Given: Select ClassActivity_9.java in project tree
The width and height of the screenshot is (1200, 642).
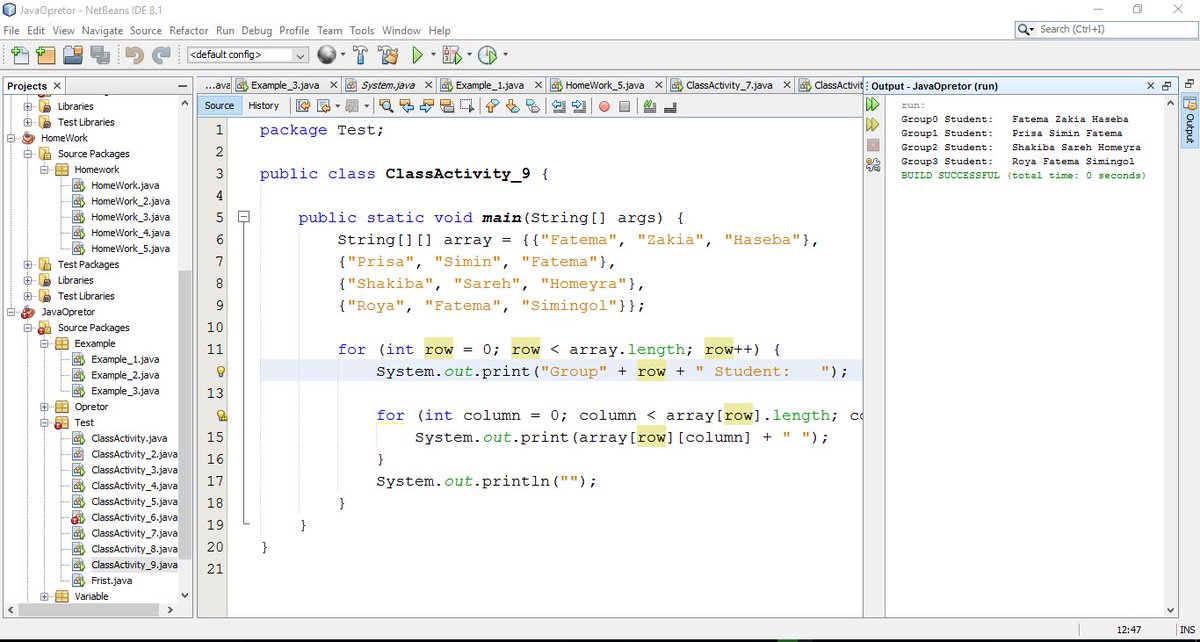Looking at the screenshot, I should [x=134, y=565].
